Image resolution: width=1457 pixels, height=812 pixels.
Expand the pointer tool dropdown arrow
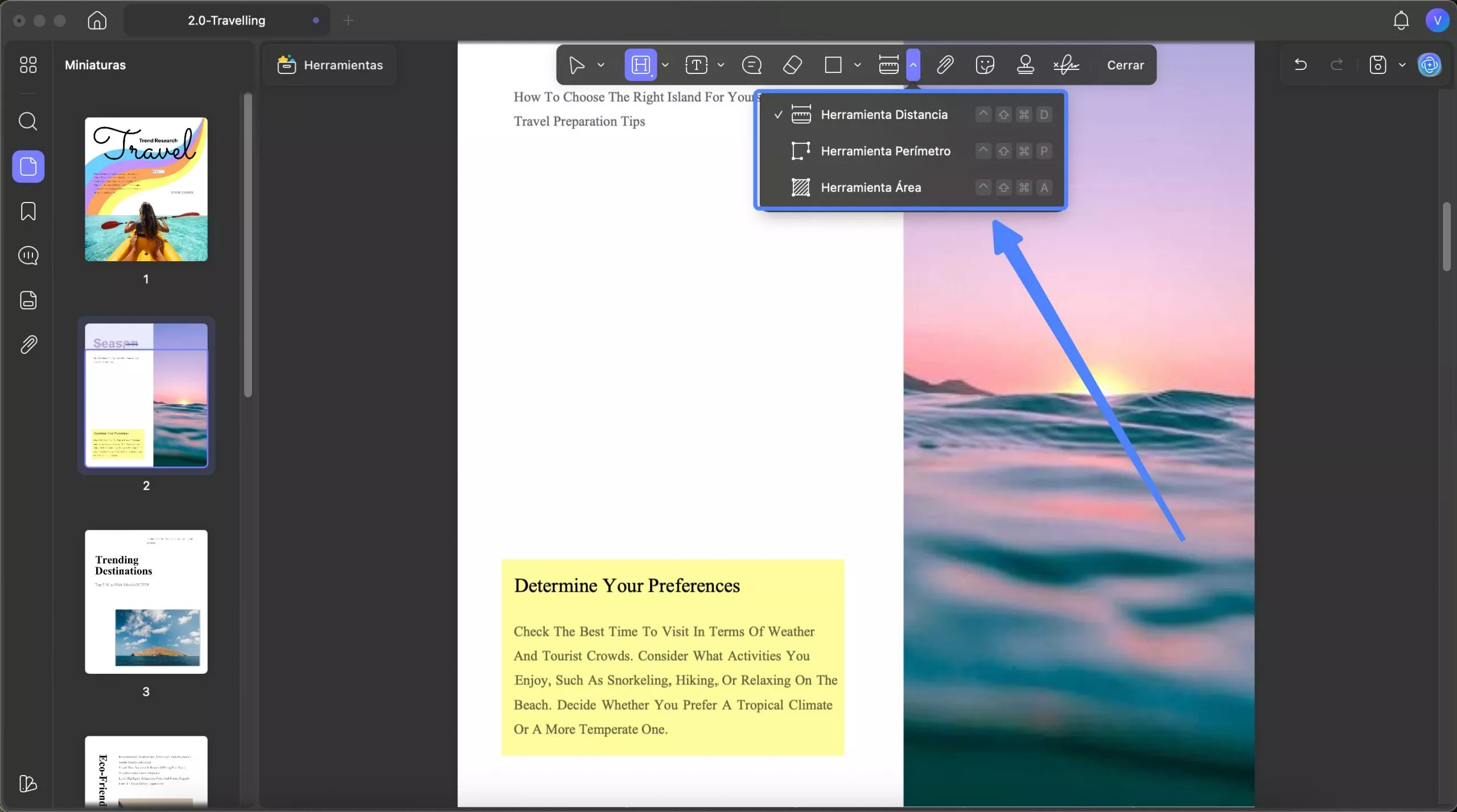(x=601, y=65)
